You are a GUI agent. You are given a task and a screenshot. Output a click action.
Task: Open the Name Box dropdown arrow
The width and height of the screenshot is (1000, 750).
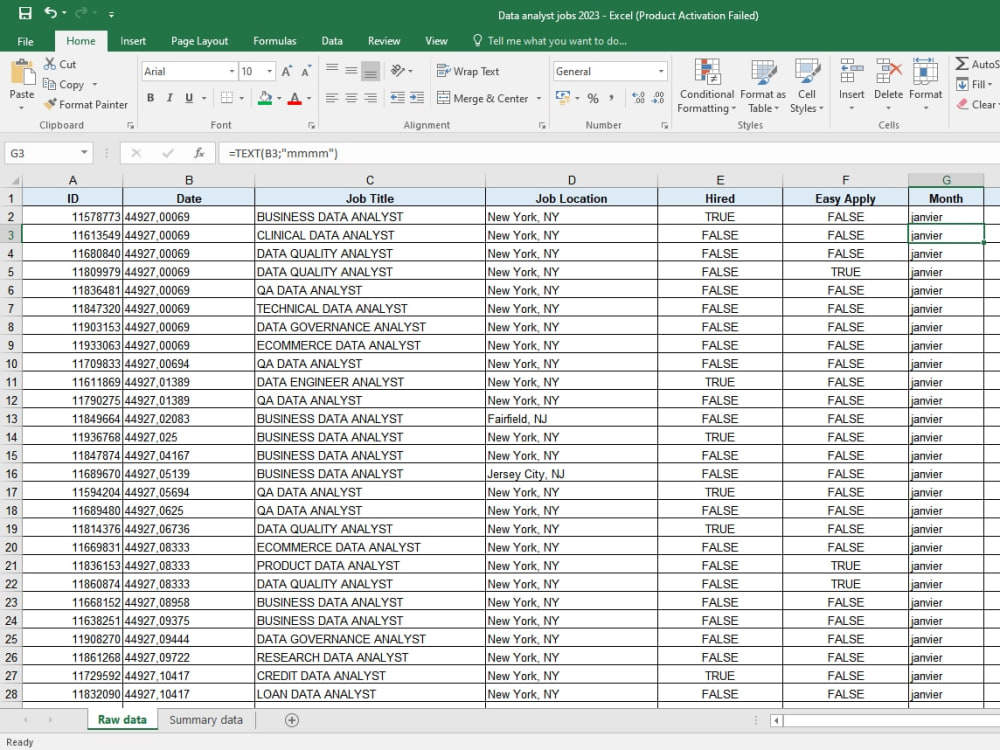84,152
